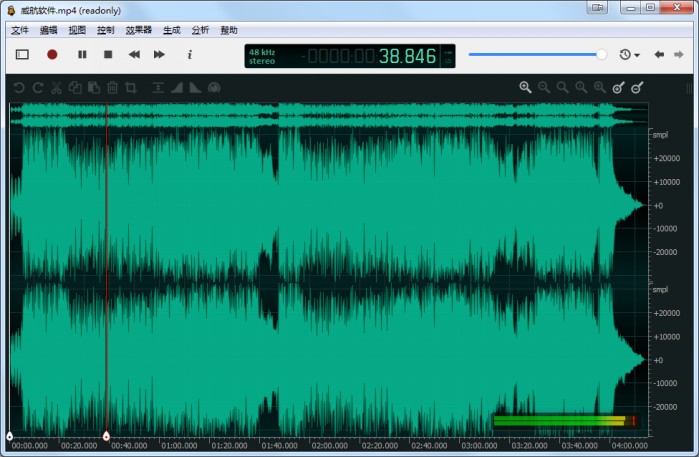Click the fourth magnifier zoom icon
Image resolution: width=699 pixels, height=457 pixels.
(x=581, y=87)
